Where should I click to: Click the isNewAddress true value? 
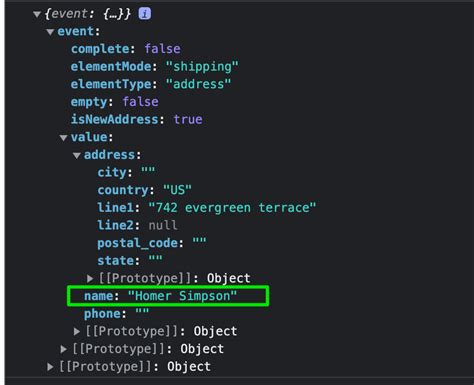click(x=188, y=119)
